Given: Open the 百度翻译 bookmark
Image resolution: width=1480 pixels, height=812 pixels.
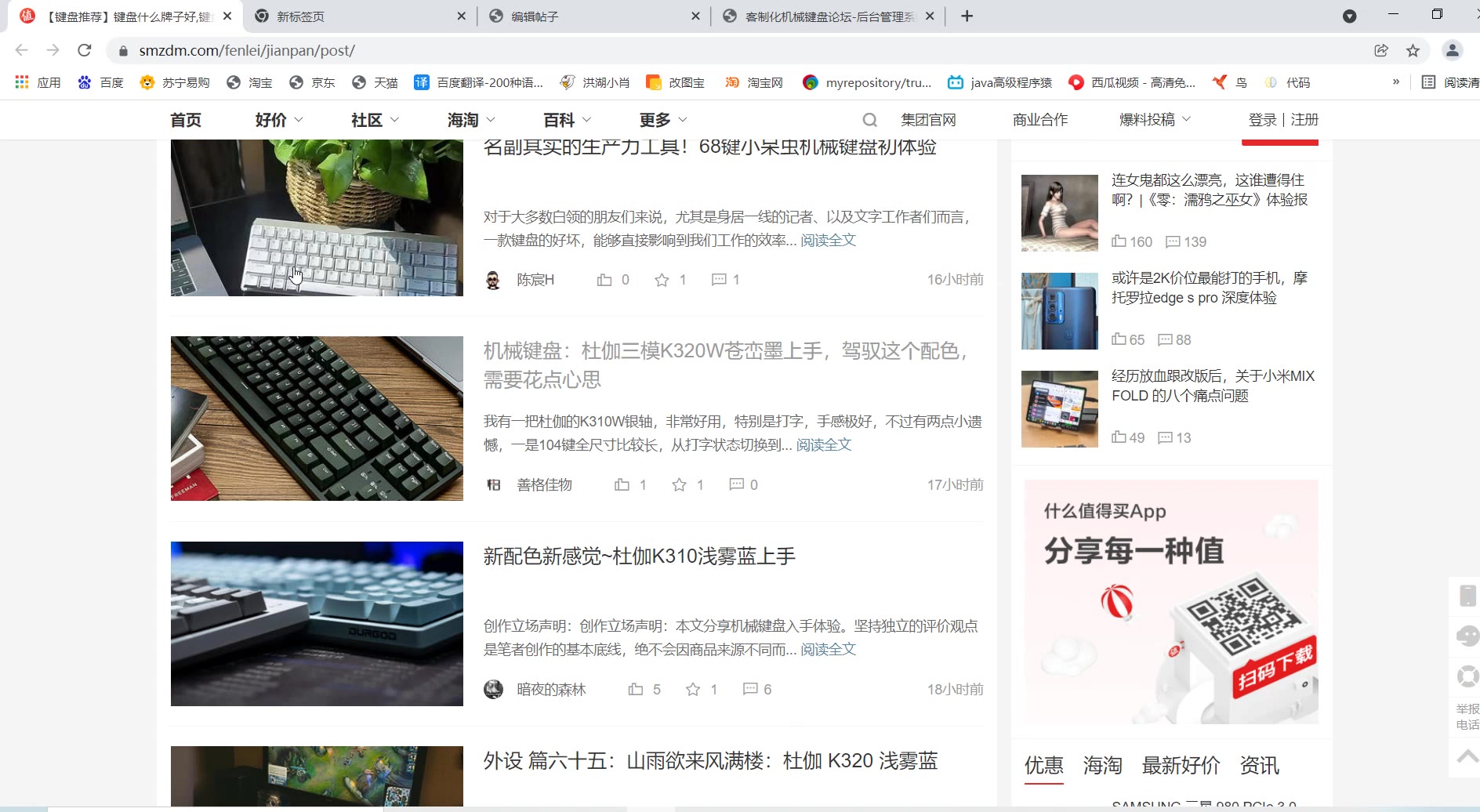Looking at the screenshot, I should pyautogui.click(x=479, y=82).
